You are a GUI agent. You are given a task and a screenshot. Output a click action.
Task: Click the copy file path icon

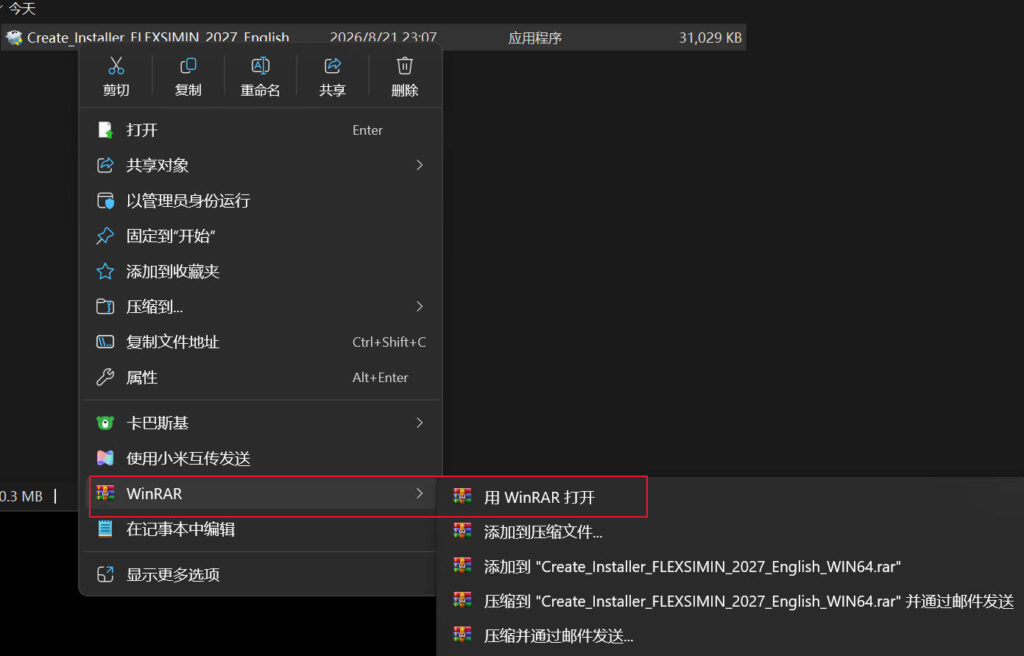[105, 342]
